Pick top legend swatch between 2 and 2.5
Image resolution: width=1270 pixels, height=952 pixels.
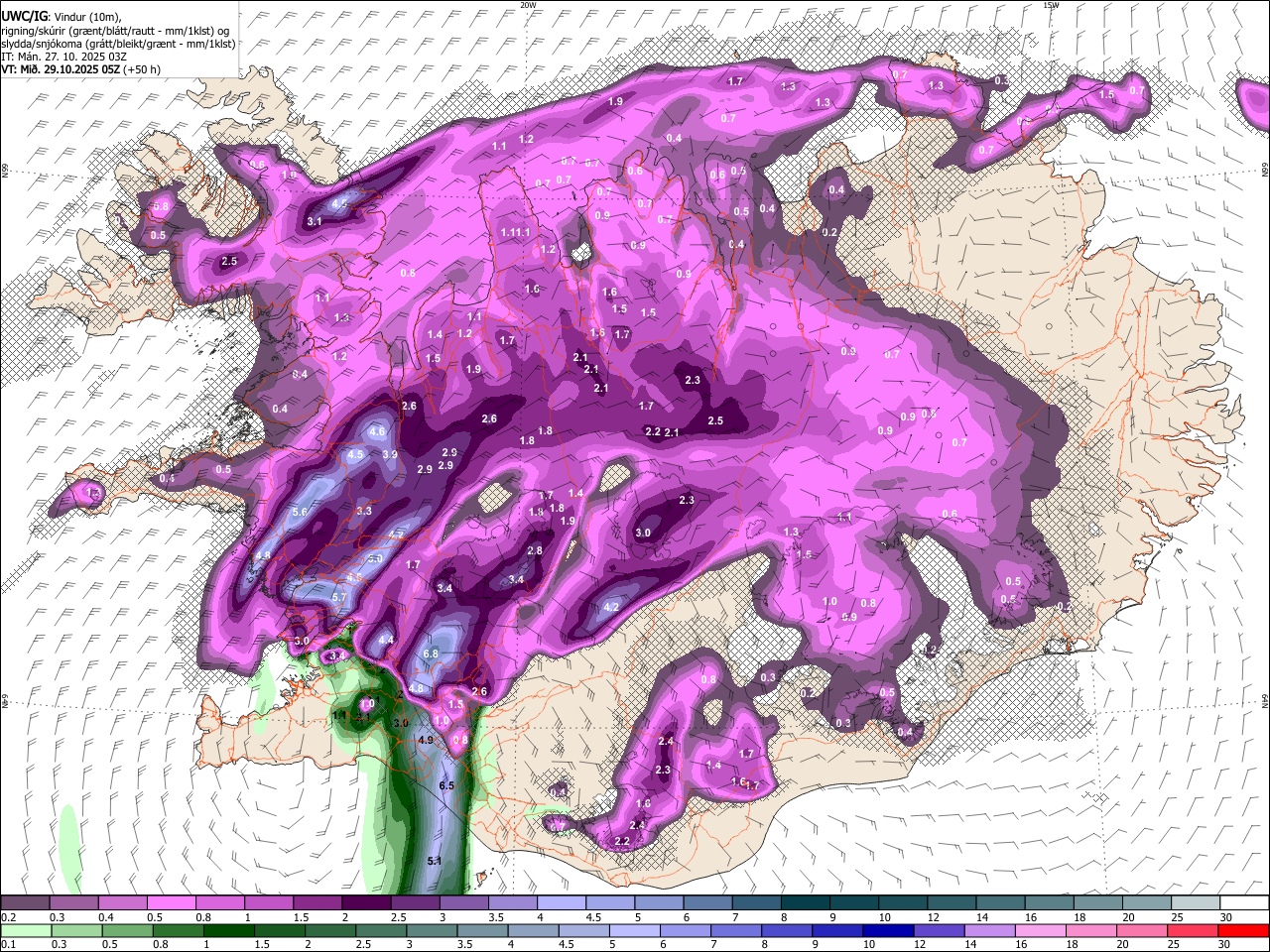366,903
